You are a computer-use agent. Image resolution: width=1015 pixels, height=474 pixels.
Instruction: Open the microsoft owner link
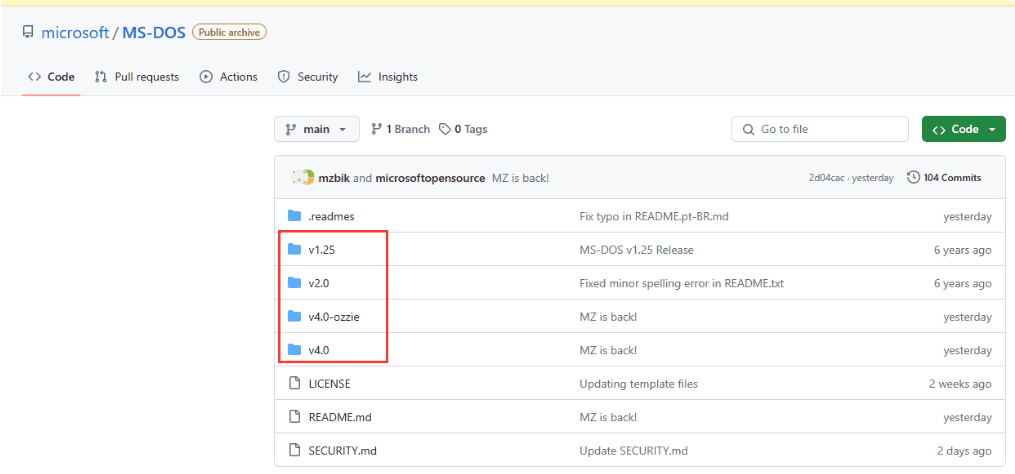tap(75, 32)
